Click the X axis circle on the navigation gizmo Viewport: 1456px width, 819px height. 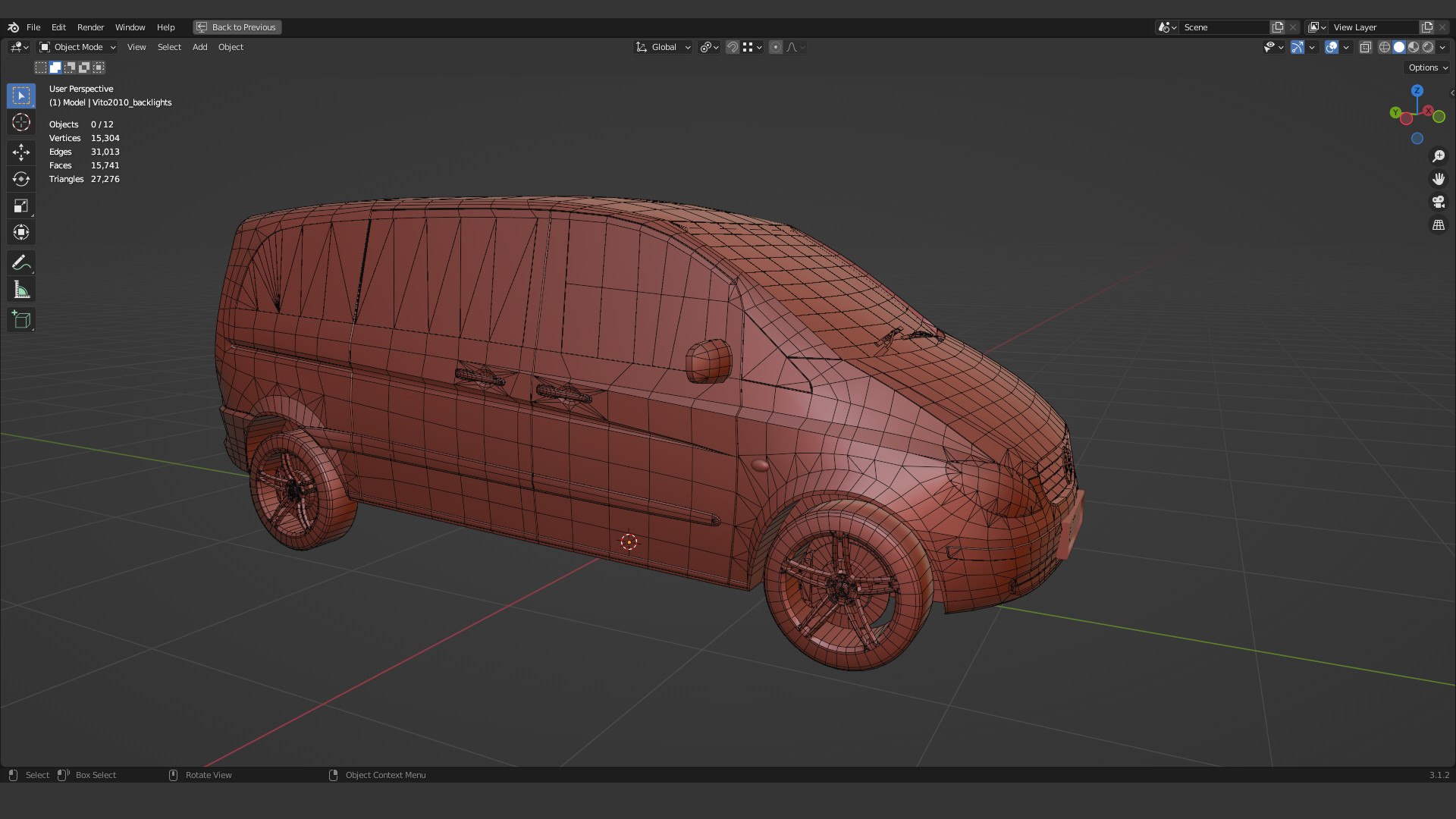(x=1428, y=111)
